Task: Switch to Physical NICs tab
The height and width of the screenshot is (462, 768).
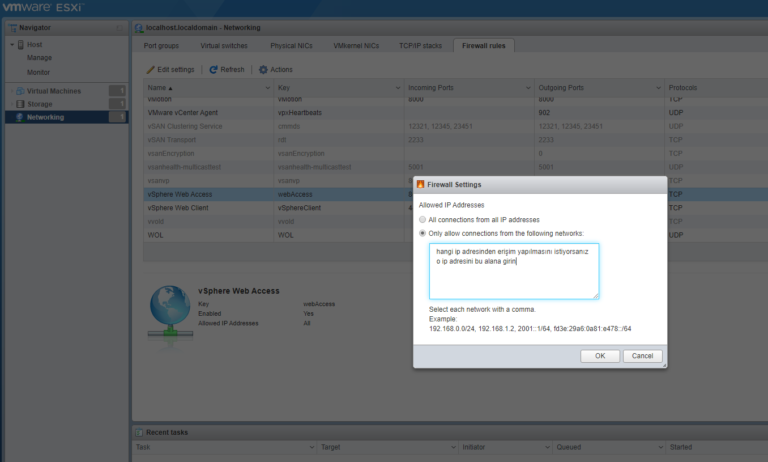Action: pyautogui.click(x=291, y=46)
